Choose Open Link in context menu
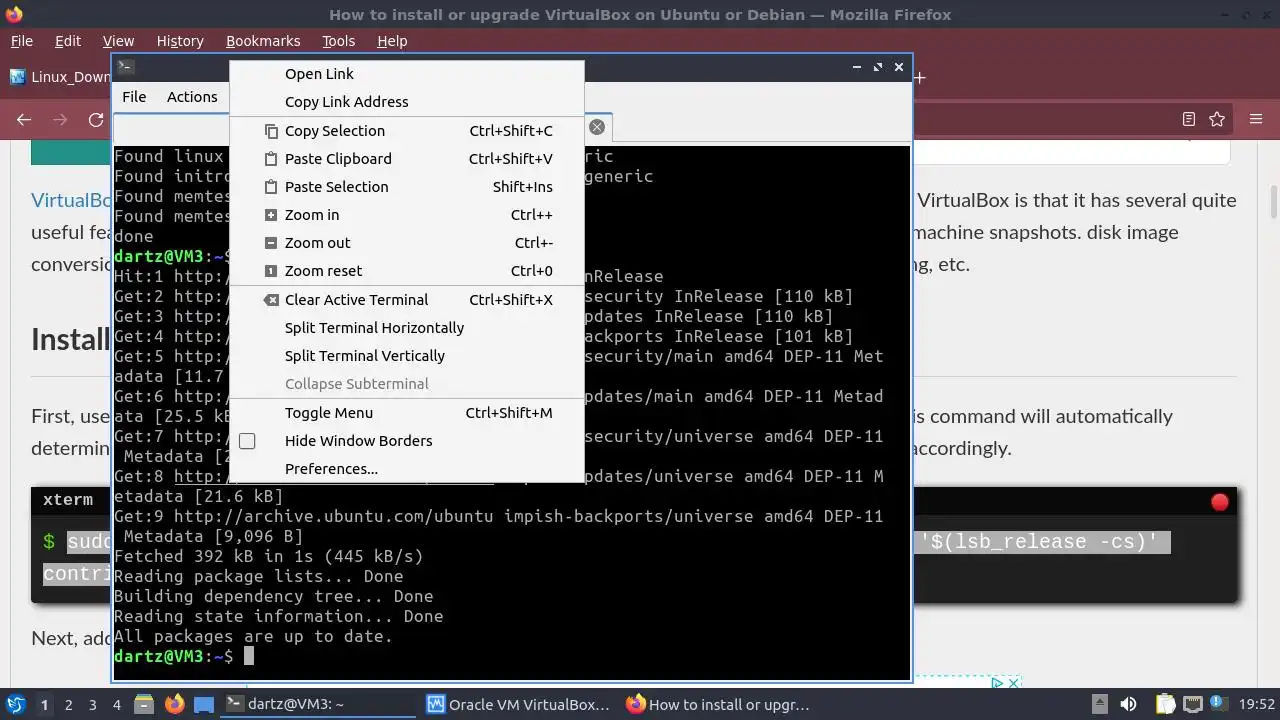This screenshot has height=720, width=1280. pos(406,74)
